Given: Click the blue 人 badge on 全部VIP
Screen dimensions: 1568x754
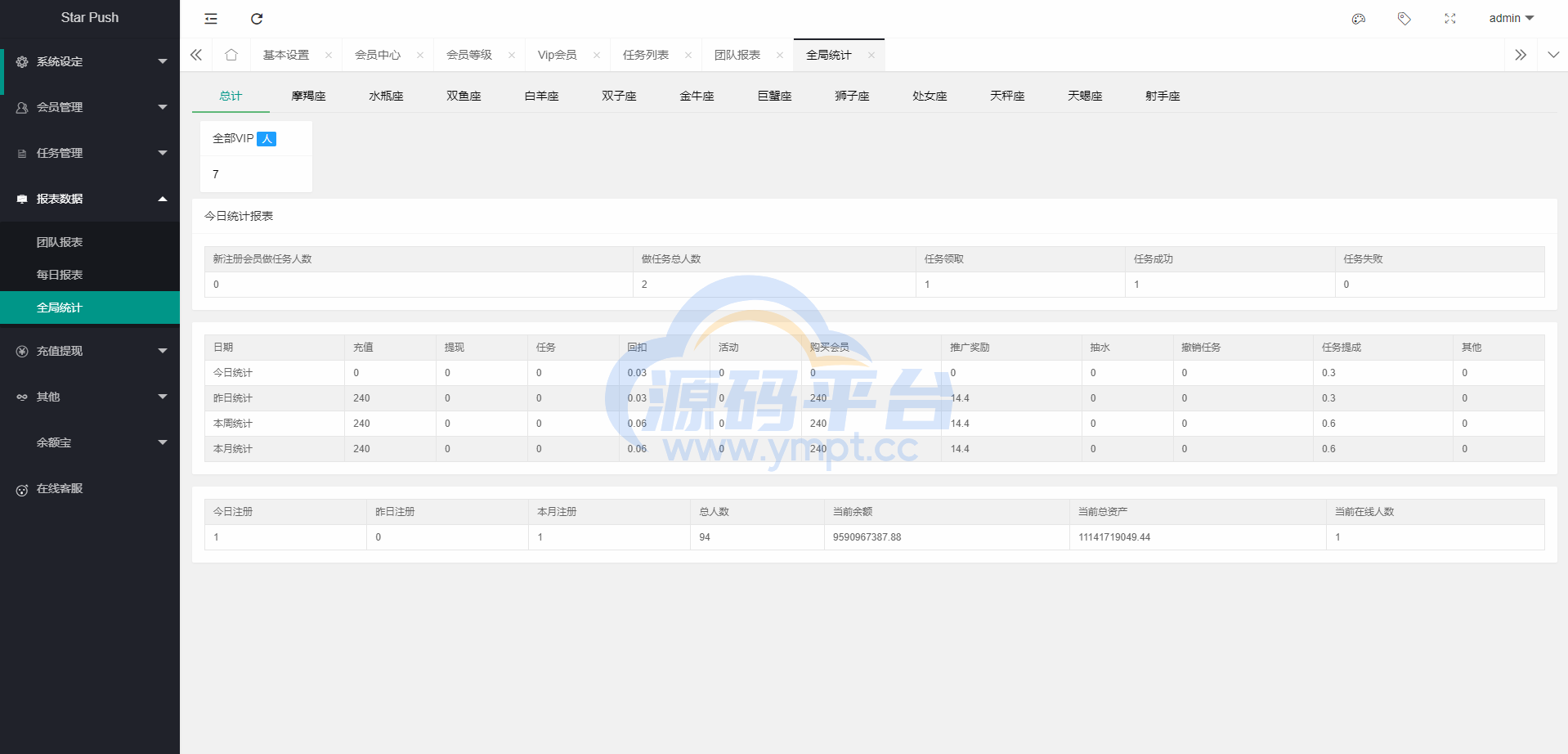Looking at the screenshot, I should coord(267,139).
